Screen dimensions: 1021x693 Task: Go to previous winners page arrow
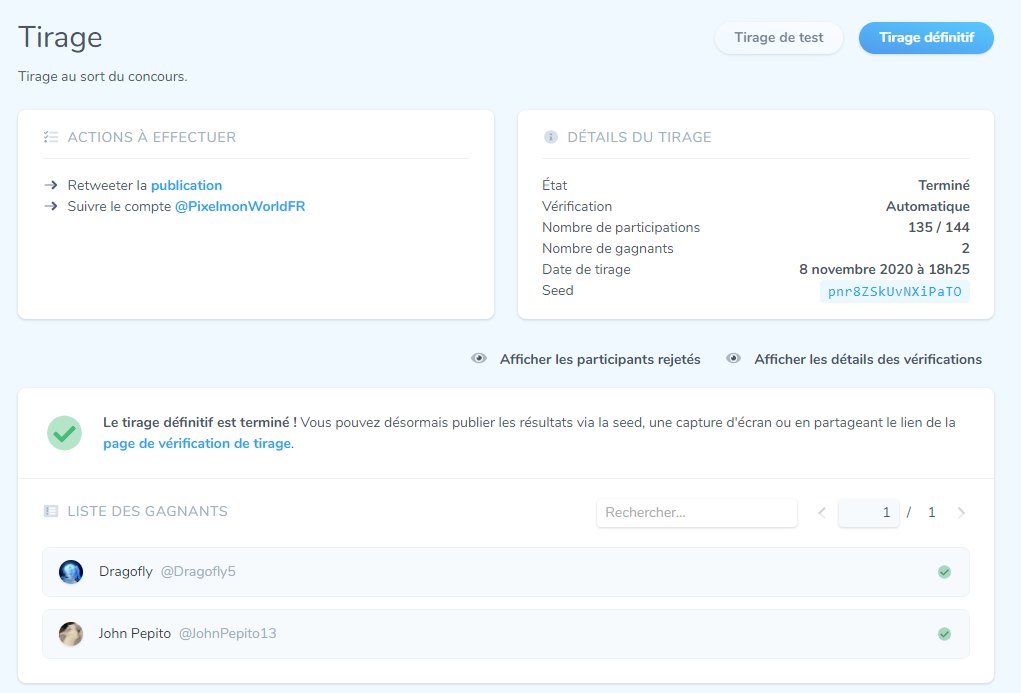[822, 513]
